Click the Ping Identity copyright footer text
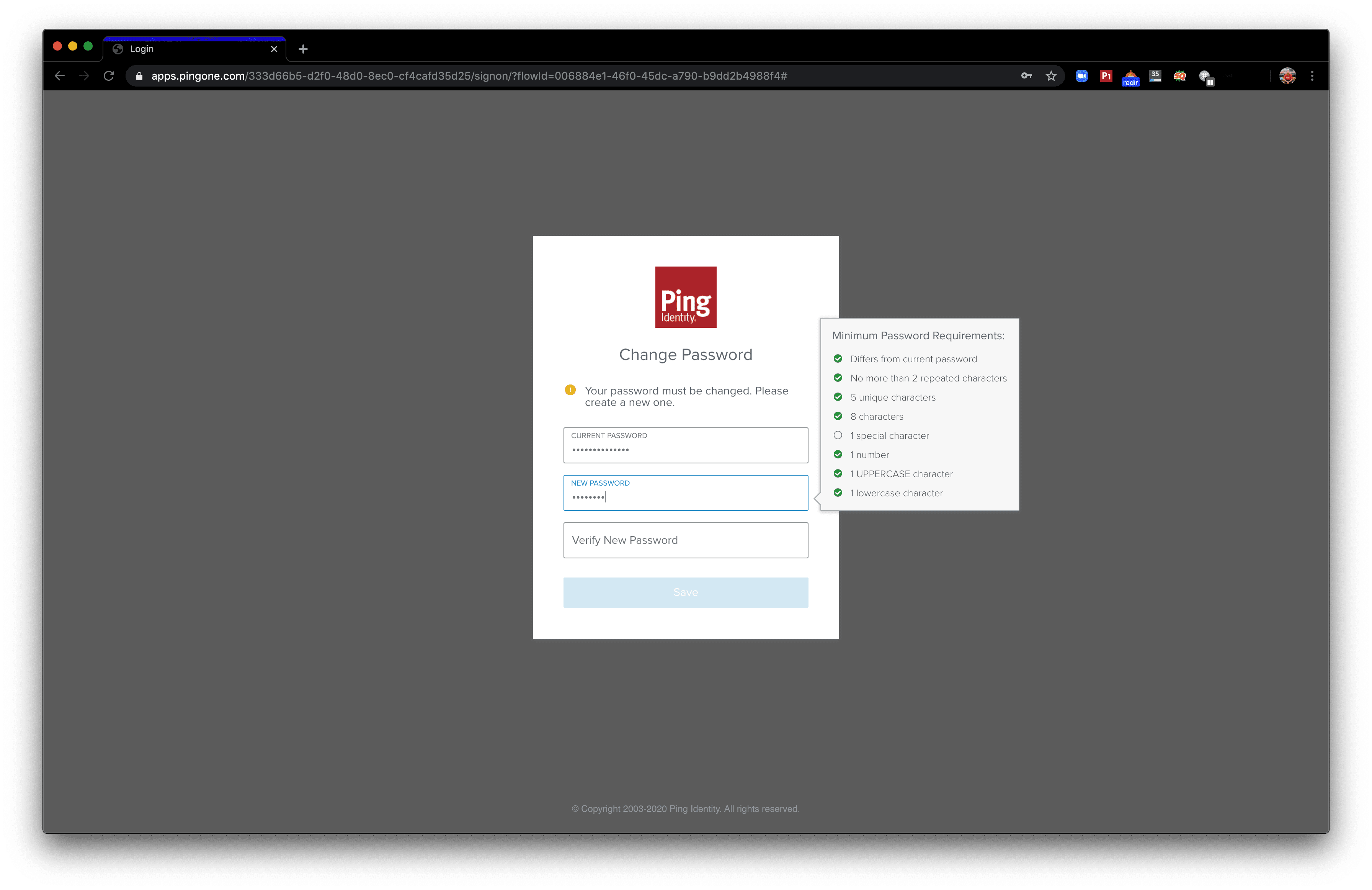This screenshot has height=890, width=1372. [685, 809]
